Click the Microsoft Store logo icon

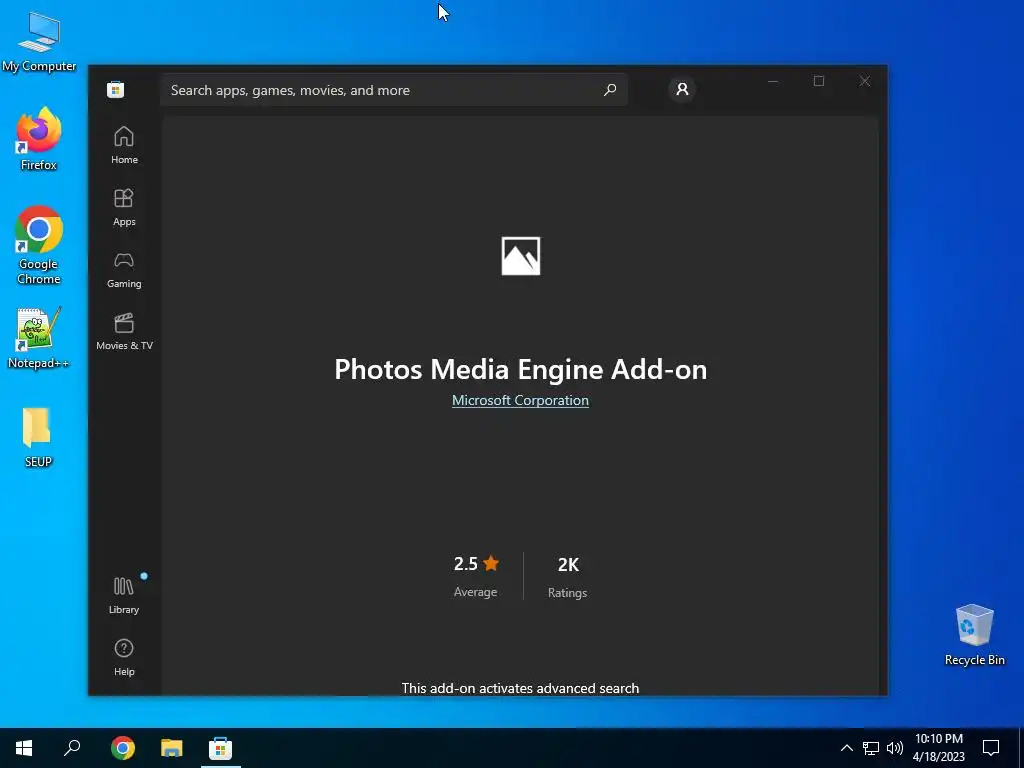(116, 89)
